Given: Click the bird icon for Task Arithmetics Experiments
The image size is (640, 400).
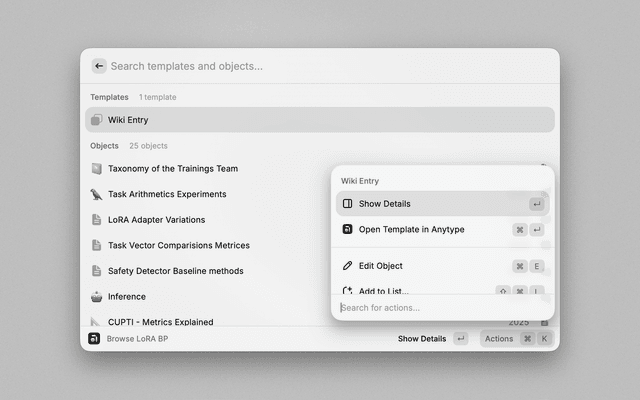Looking at the screenshot, I should pyautogui.click(x=97, y=194).
